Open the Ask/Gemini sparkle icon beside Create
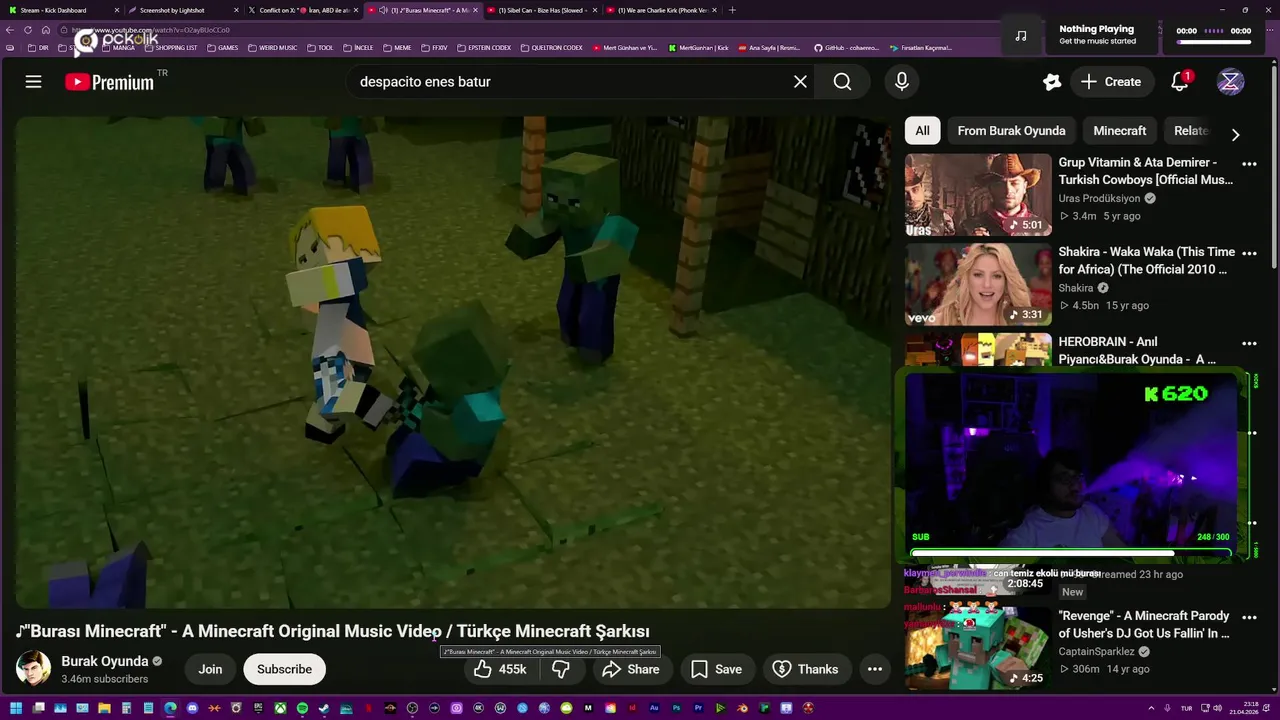This screenshot has width=1280, height=720. tap(1052, 82)
